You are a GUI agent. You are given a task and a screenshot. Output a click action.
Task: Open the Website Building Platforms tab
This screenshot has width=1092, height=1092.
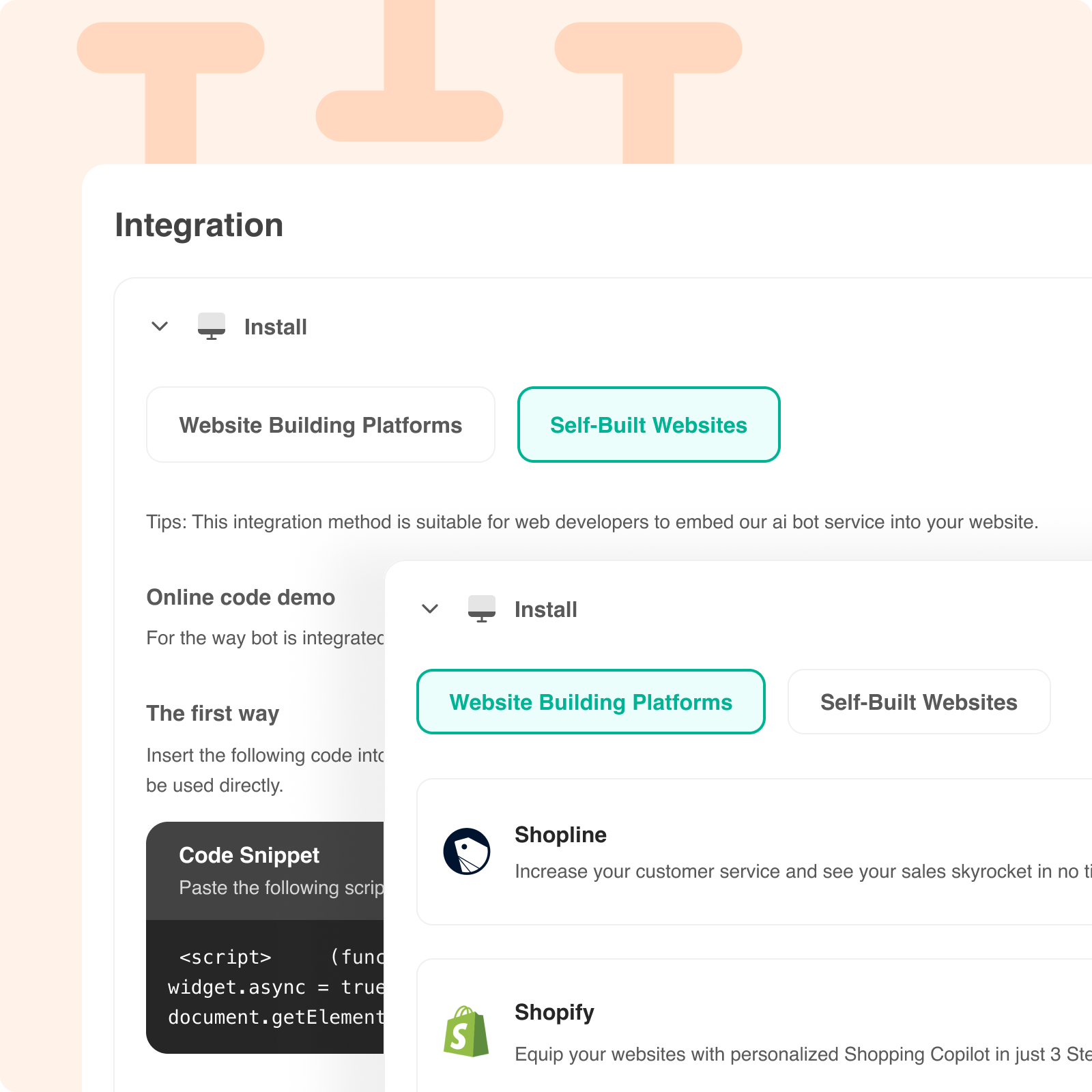click(x=590, y=702)
